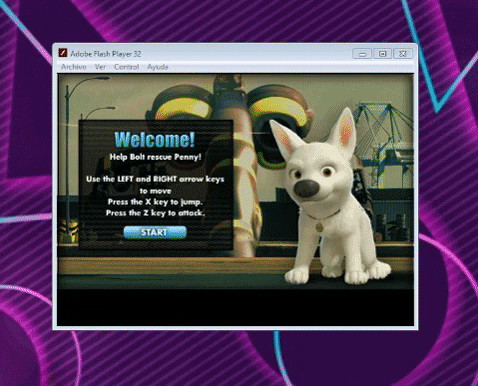Click the 'Help Bolt rescue Penny!' text
The width and height of the screenshot is (478, 386).
156,157
